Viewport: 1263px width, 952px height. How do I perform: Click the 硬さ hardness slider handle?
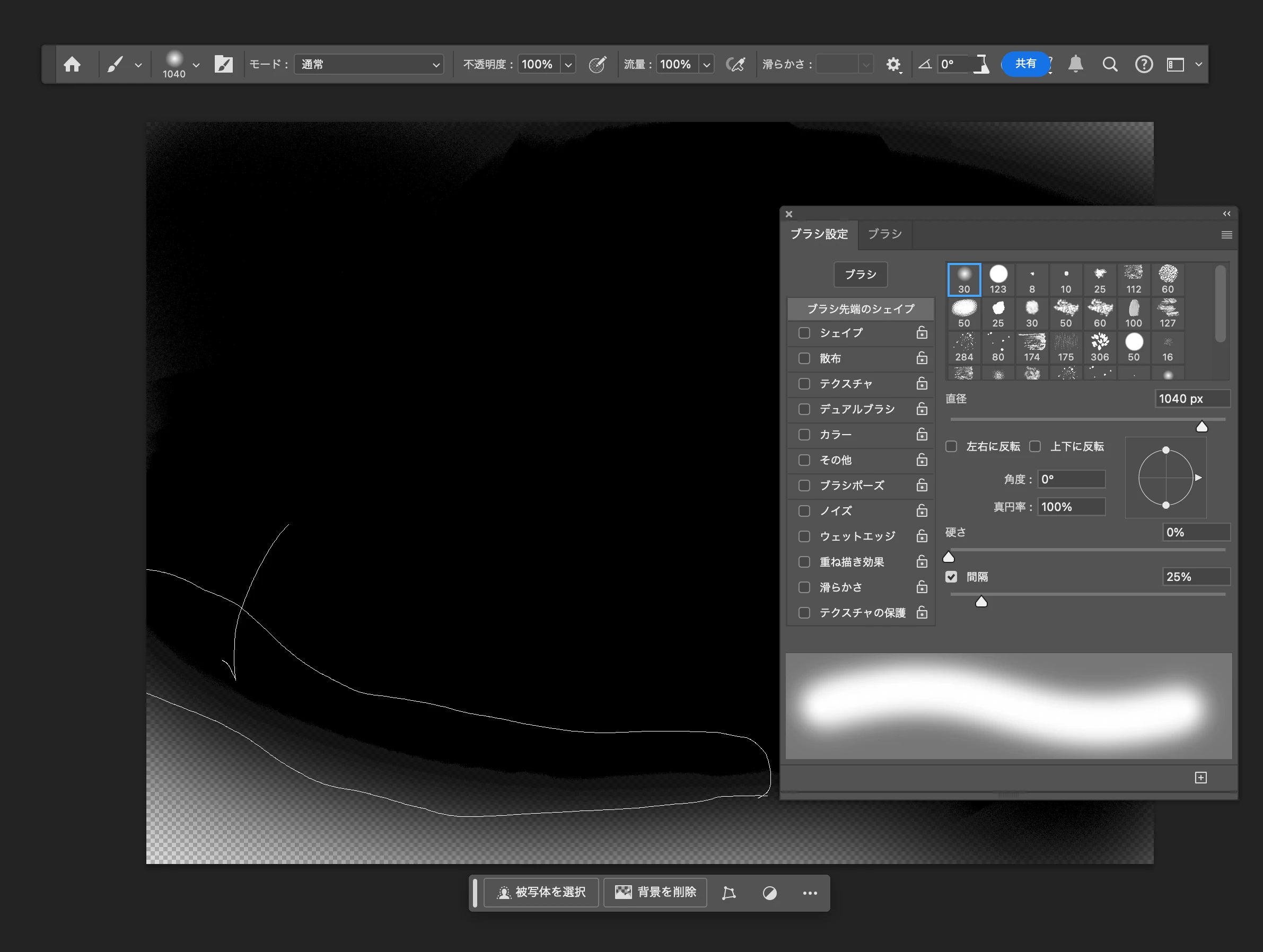tap(949, 557)
